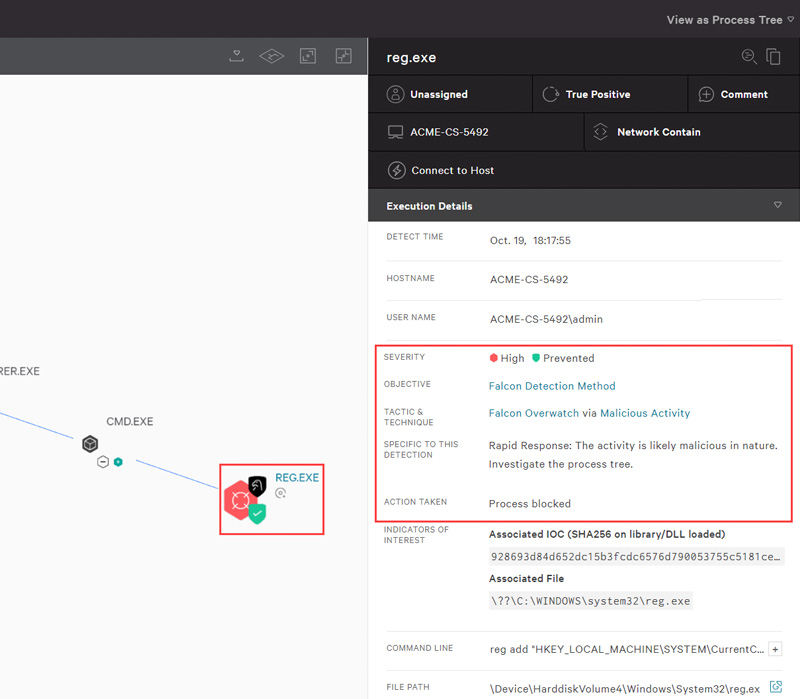The image size is (800, 699).
Task: Click the teal hexagon under CMD.EXE
Action: [x=118, y=462]
